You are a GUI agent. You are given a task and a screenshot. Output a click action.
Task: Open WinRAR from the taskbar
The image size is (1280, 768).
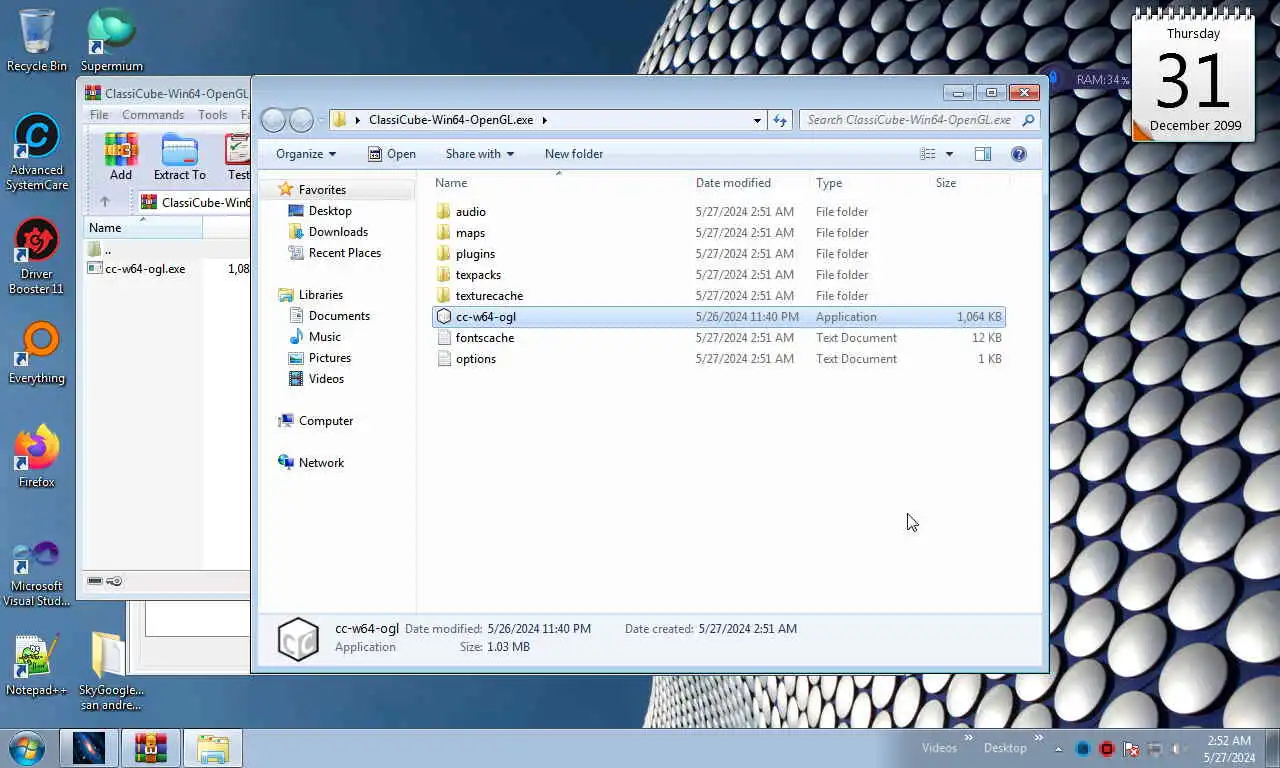(151, 748)
